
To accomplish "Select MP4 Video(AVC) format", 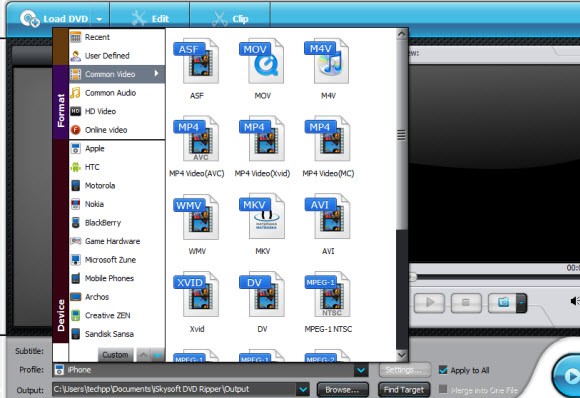I will click(196, 139).
